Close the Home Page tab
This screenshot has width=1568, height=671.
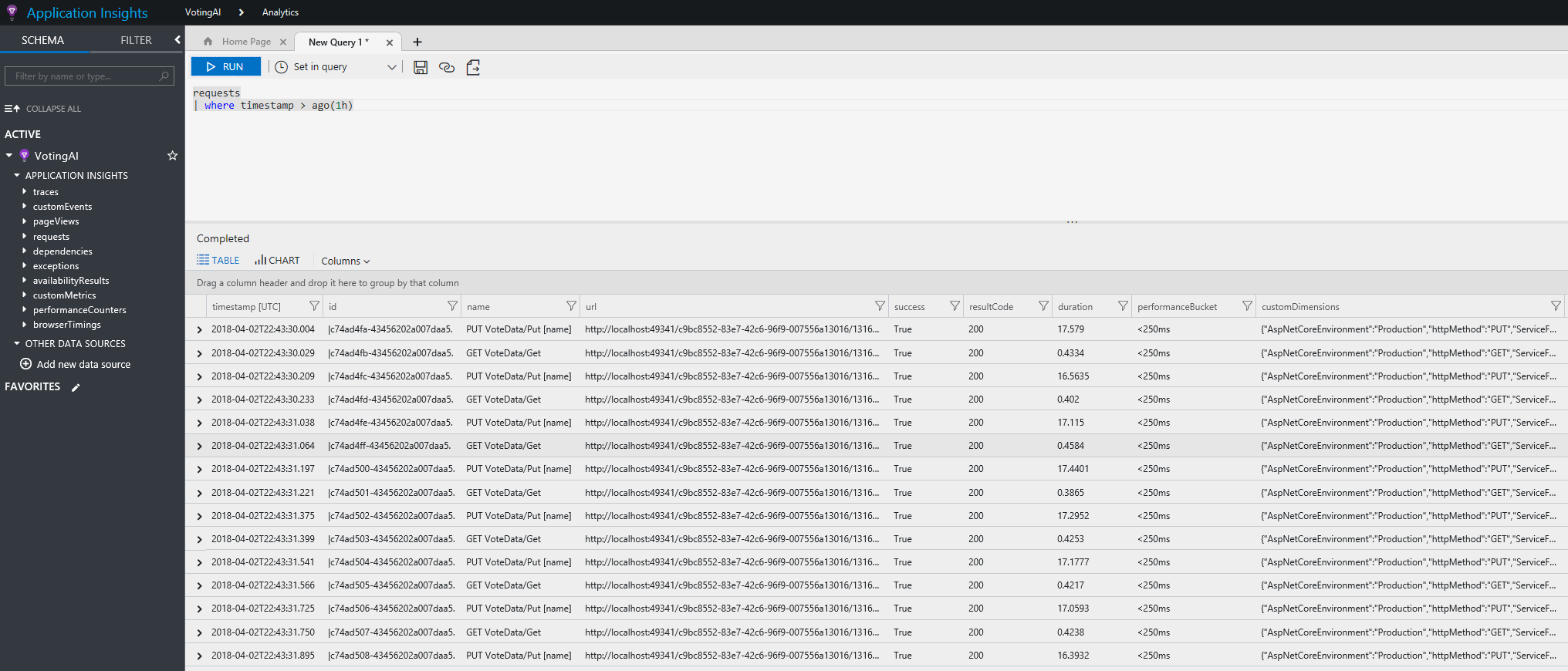[x=283, y=42]
